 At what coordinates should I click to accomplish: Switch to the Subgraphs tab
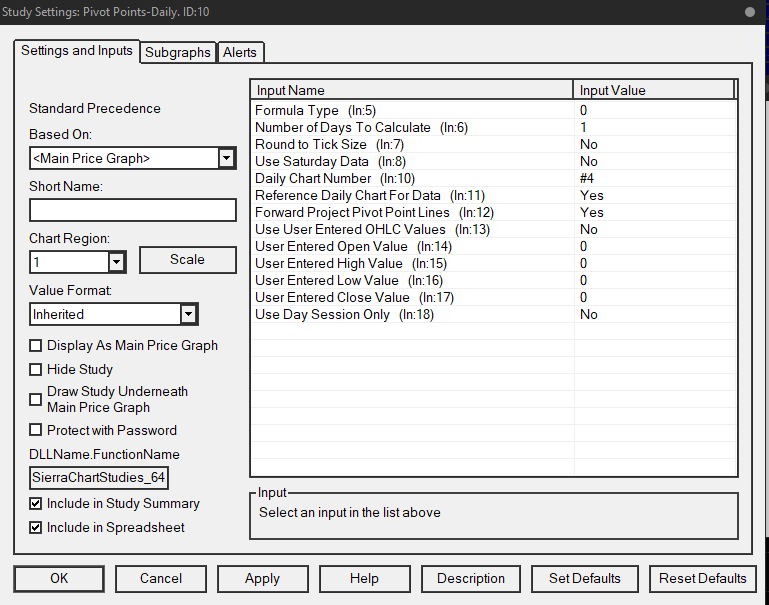[178, 52]
